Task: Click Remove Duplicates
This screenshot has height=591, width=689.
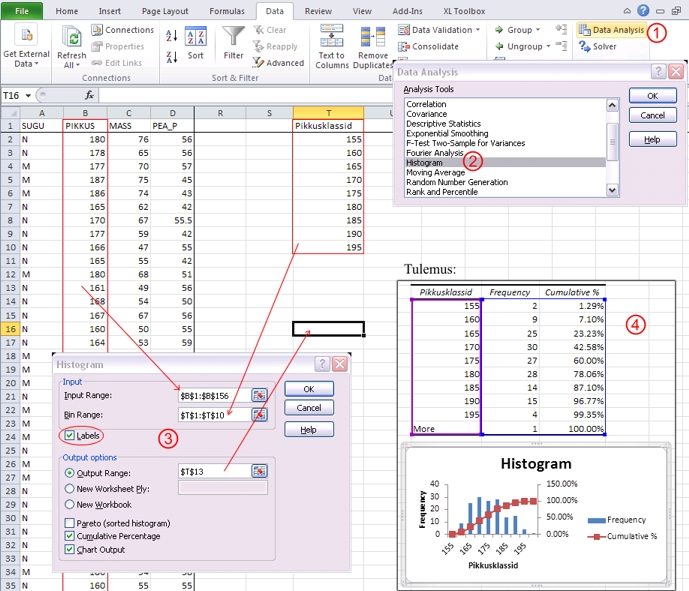Action: coord(373,47)
